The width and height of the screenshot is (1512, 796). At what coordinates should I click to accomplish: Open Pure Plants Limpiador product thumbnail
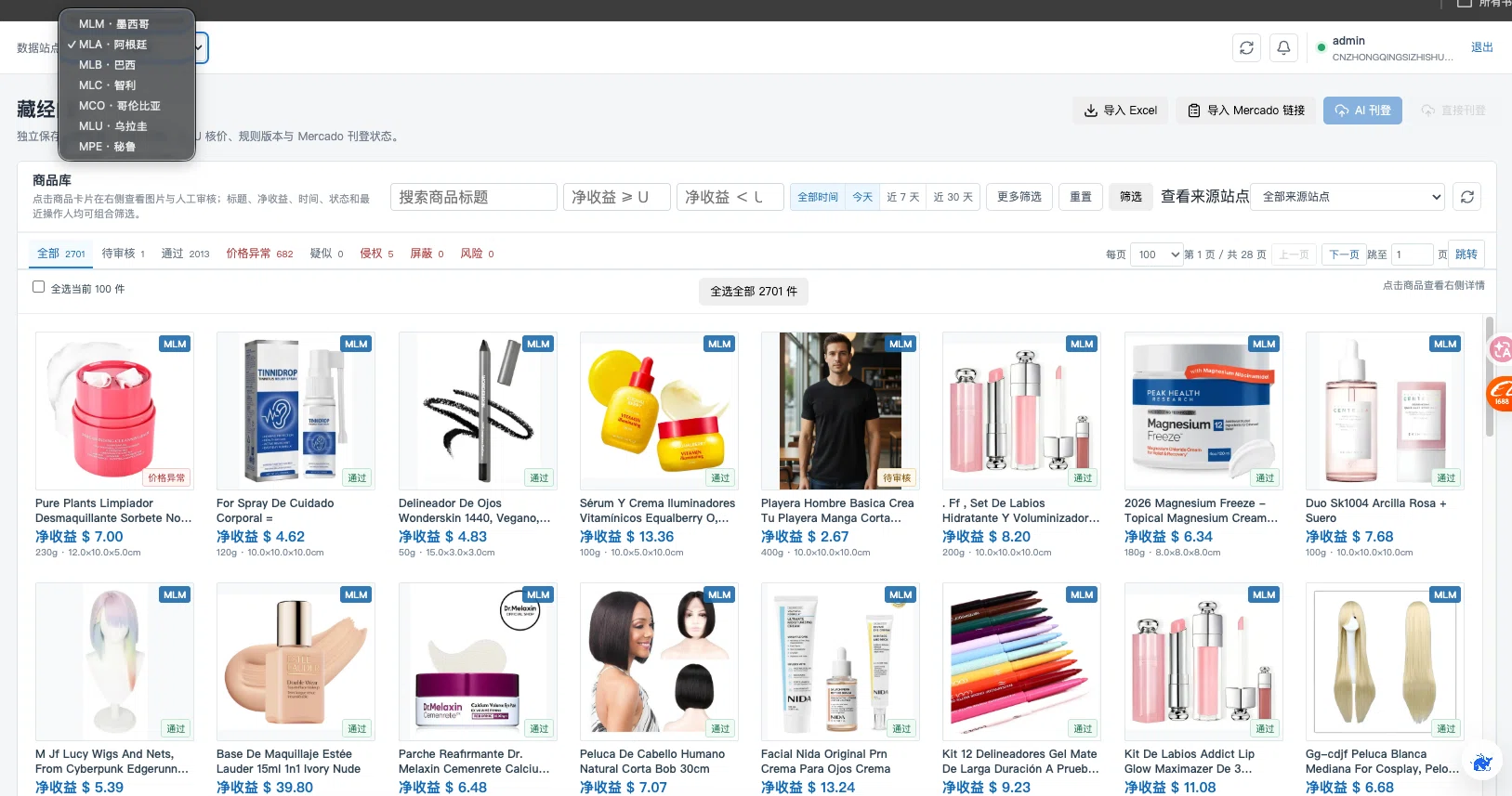[114, 411]
